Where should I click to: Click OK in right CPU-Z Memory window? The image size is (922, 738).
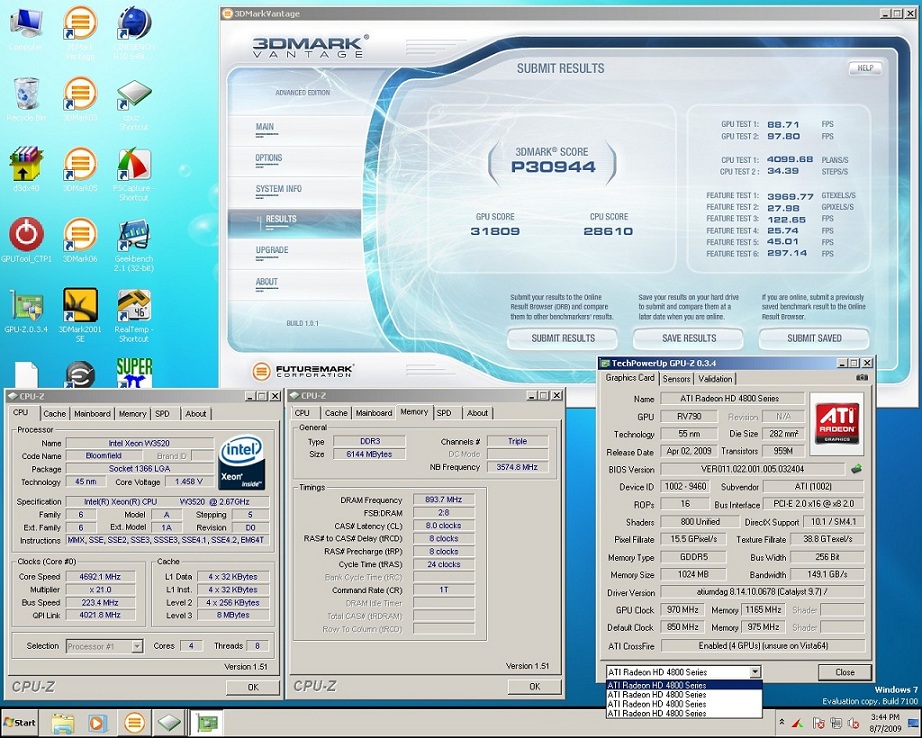535,686
